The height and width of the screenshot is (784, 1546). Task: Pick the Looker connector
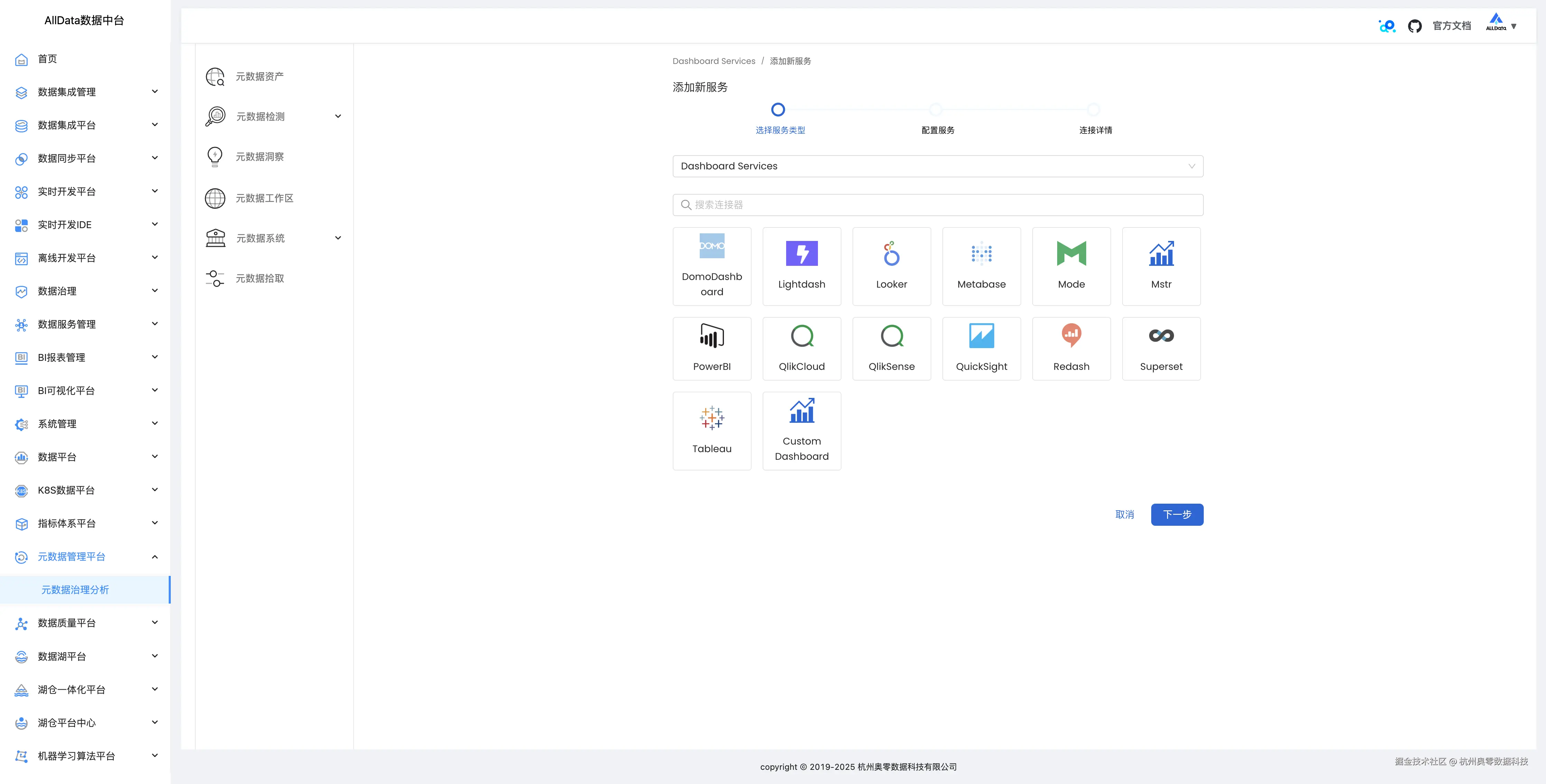click(x=891, y=266)
